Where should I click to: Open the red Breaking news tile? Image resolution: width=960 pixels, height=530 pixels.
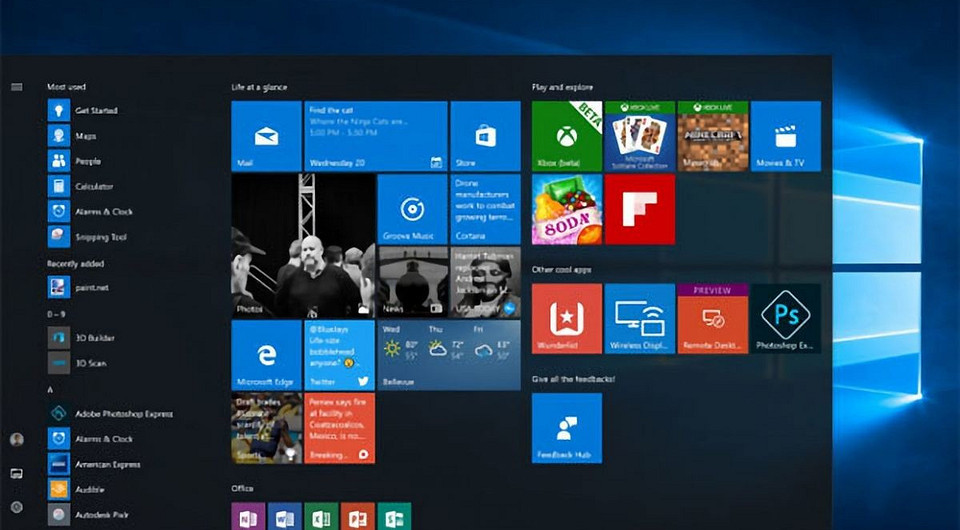pos(339,428)
